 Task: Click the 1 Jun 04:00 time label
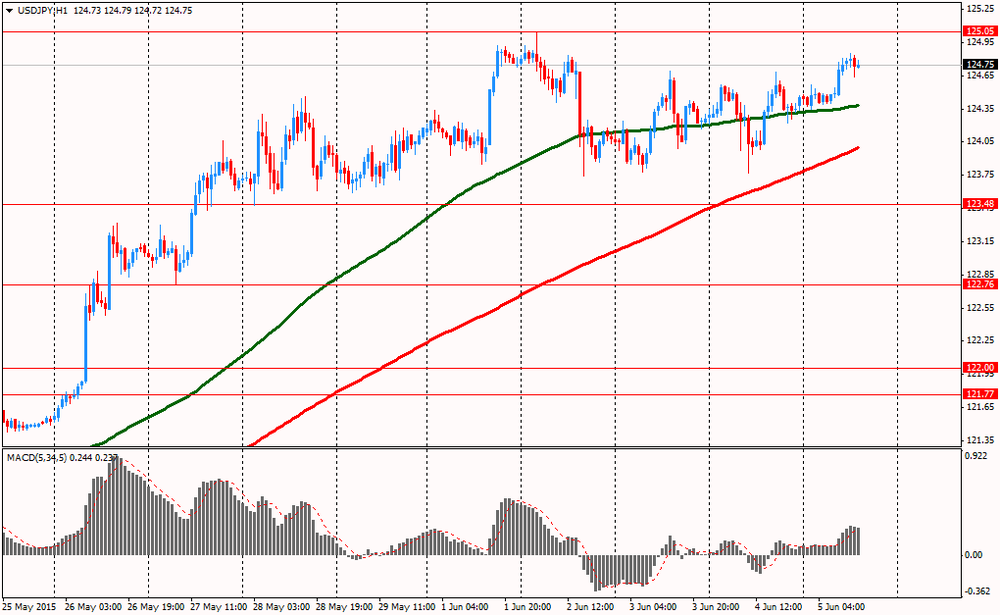(x=465, y=606)
